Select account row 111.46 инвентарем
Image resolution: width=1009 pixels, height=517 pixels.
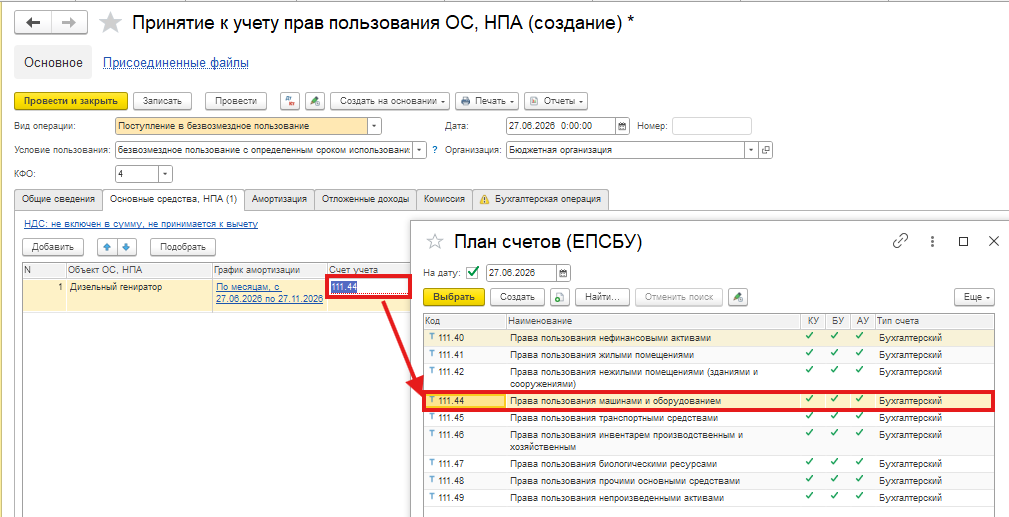click(706, 440)
